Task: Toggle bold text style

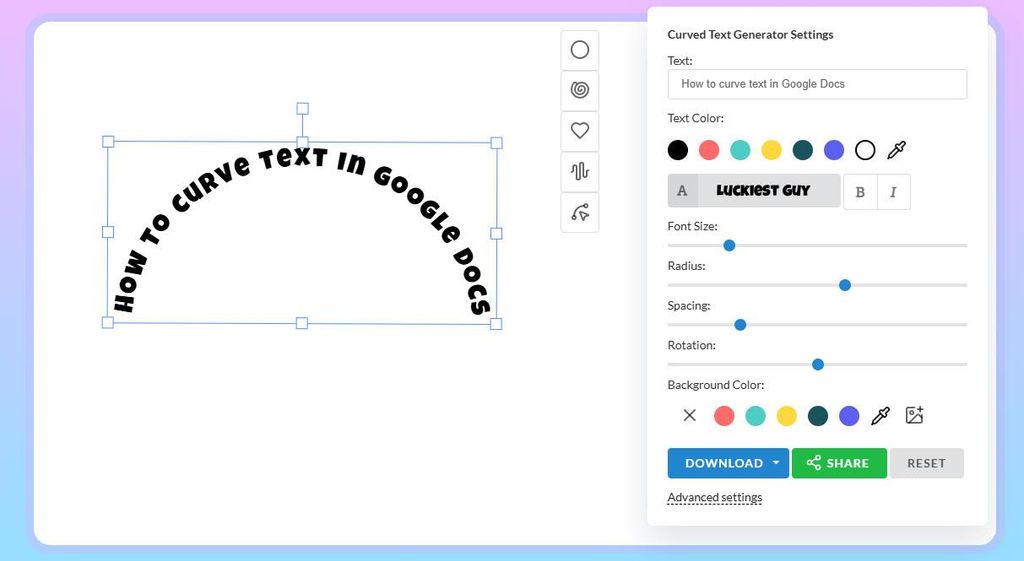Action: pyautogui.click(x=860, y=192)
